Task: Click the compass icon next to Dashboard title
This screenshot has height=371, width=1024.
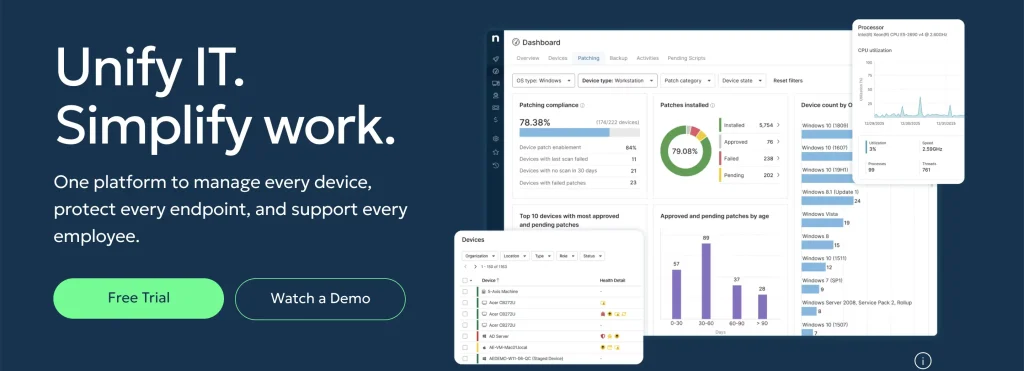Action: tap(515, 42)
